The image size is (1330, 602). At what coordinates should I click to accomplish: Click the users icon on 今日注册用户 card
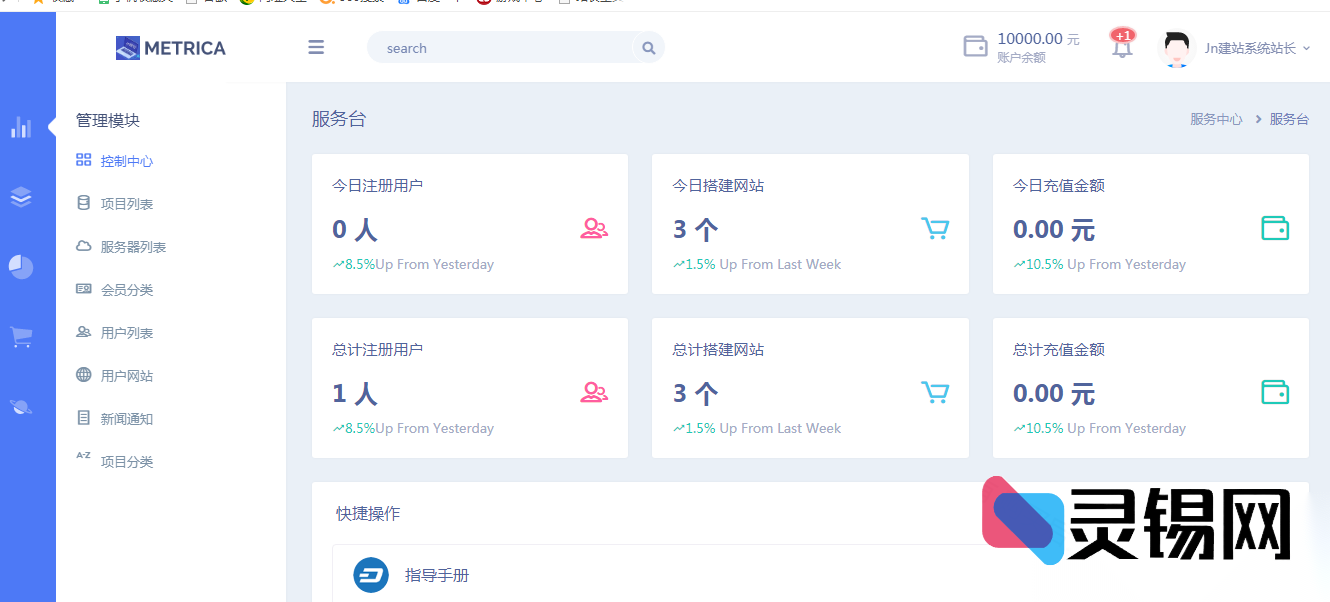[594, 228]
